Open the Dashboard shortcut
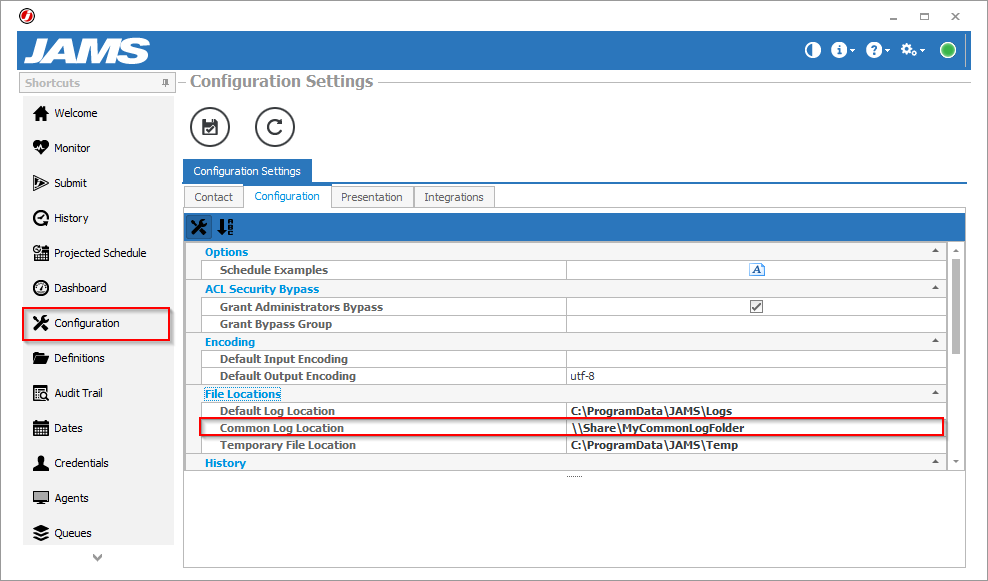This screenshot has width=988, height=581. [x=69, y=288]
